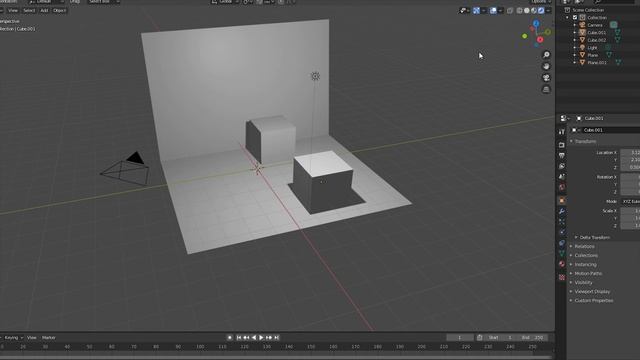This screenshot has width=640, height=360.
Task: Toggle camera view with camera gizmo icon
Action: pyautogui.click(x=546, y=78)
